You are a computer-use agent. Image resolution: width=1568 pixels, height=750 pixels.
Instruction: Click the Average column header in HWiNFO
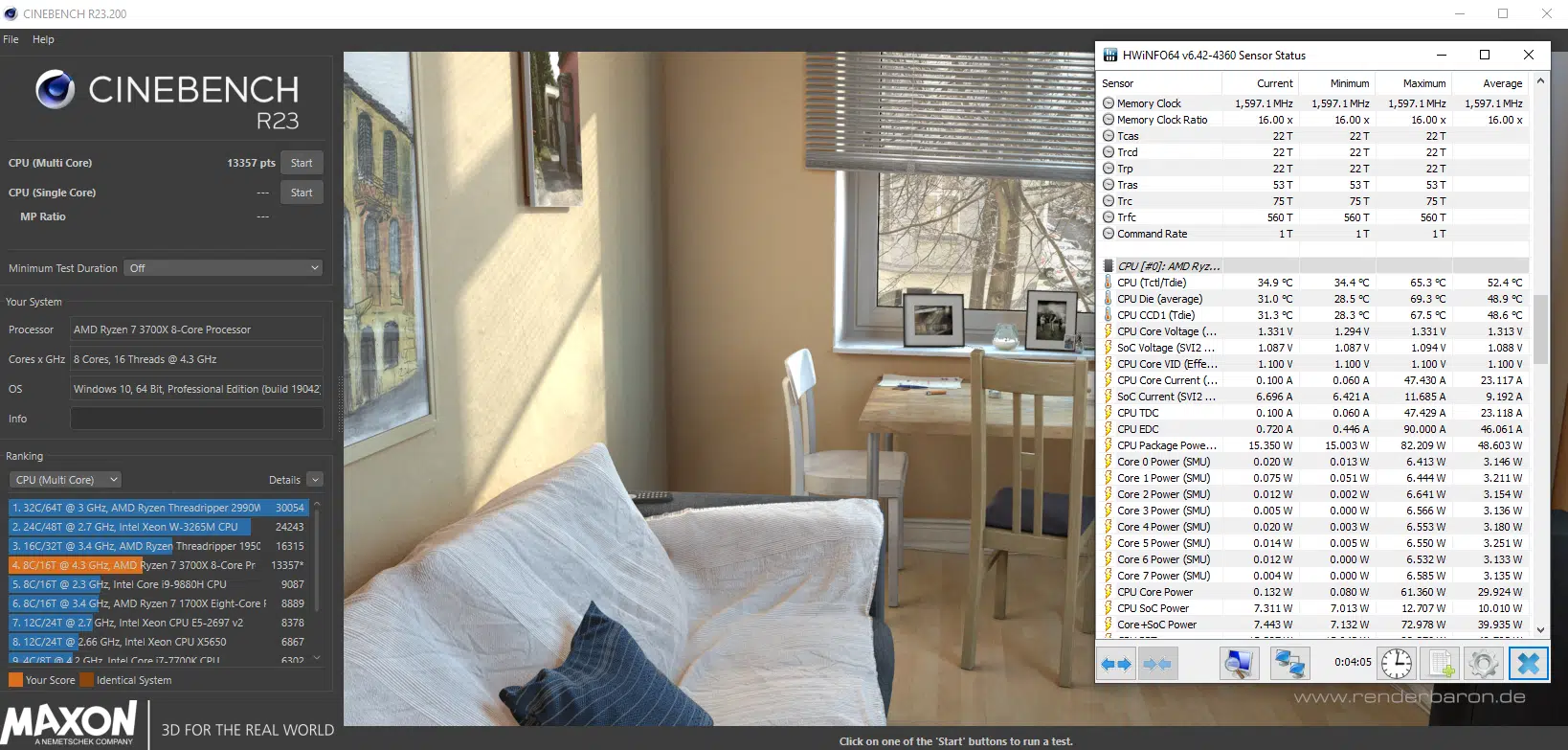[x=1490, y=83]
